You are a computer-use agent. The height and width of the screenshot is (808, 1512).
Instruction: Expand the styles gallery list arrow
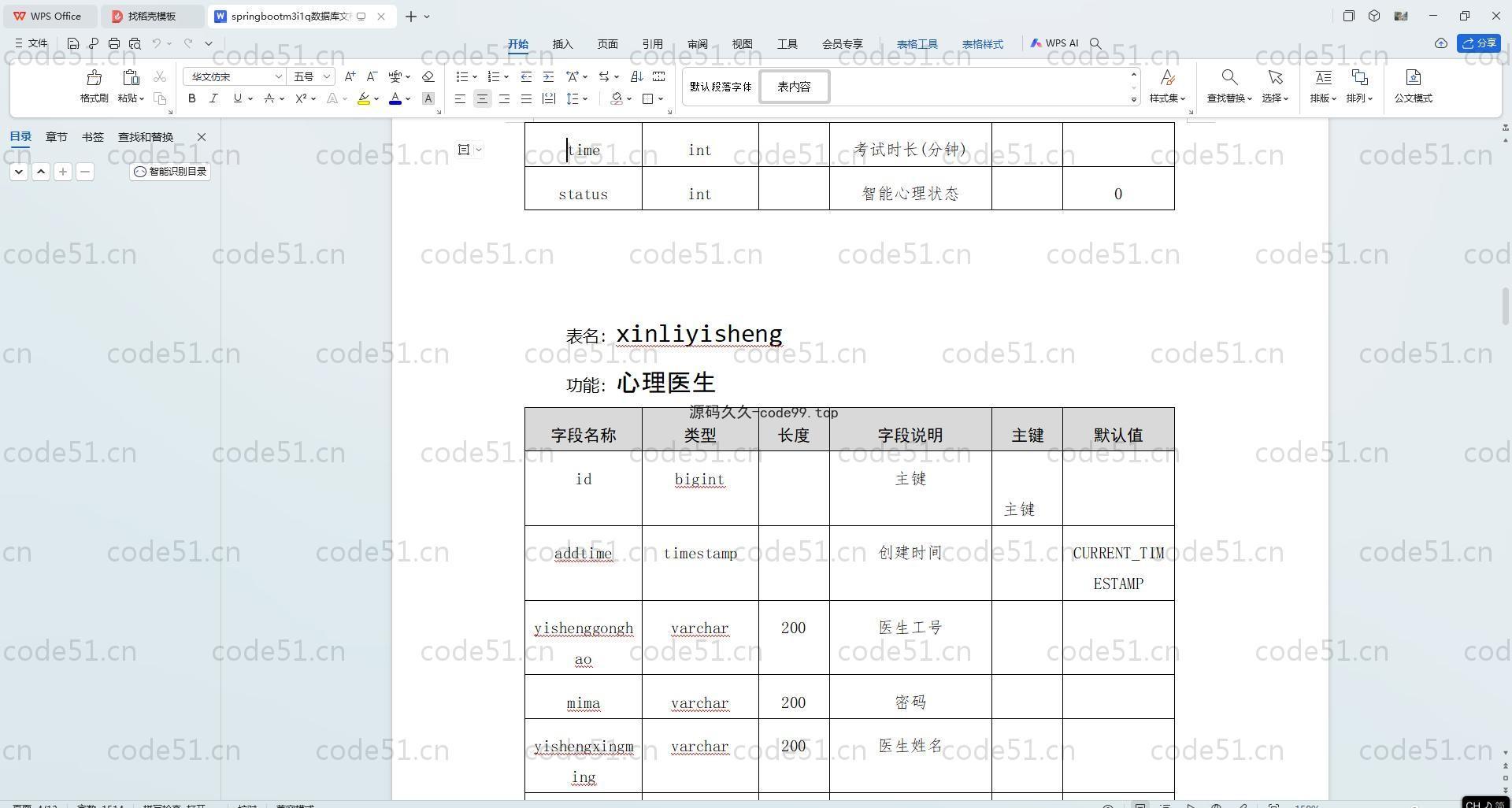point(1134,99)
